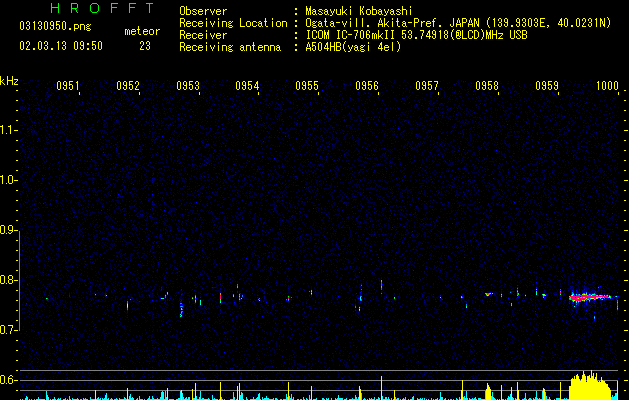Click the Receiver label

click(203, 35)
